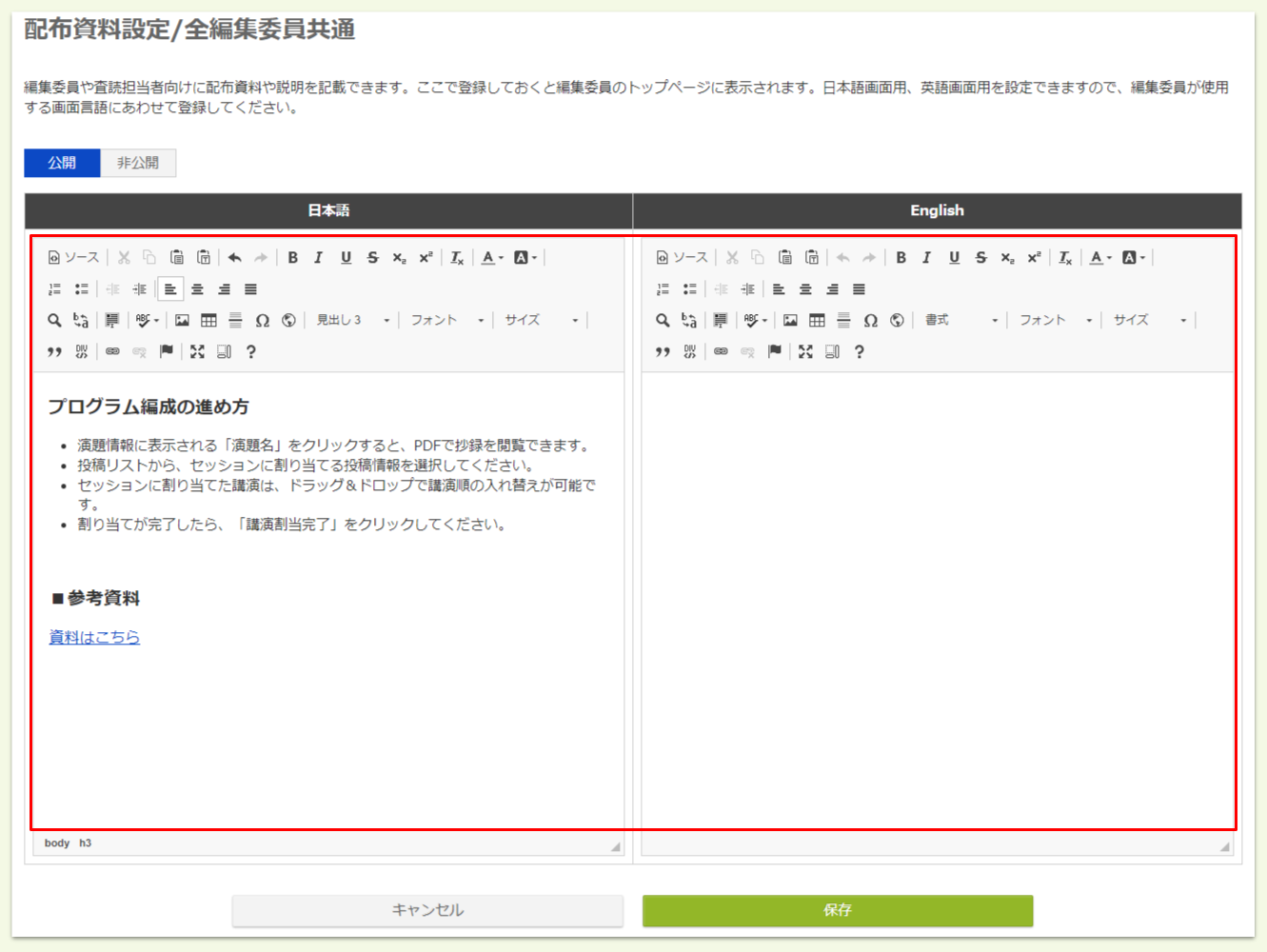This screenshot has width=1267, height=952.
Task: Select the 日本語 column header
Action: tap(328, 210)
